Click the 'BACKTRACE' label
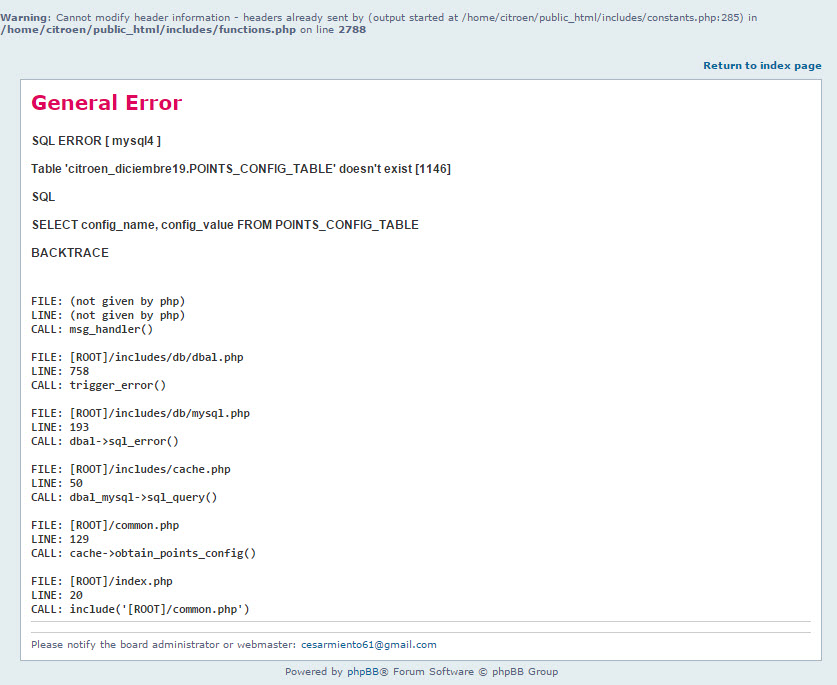The image size is (837, 685). point(70,253)
